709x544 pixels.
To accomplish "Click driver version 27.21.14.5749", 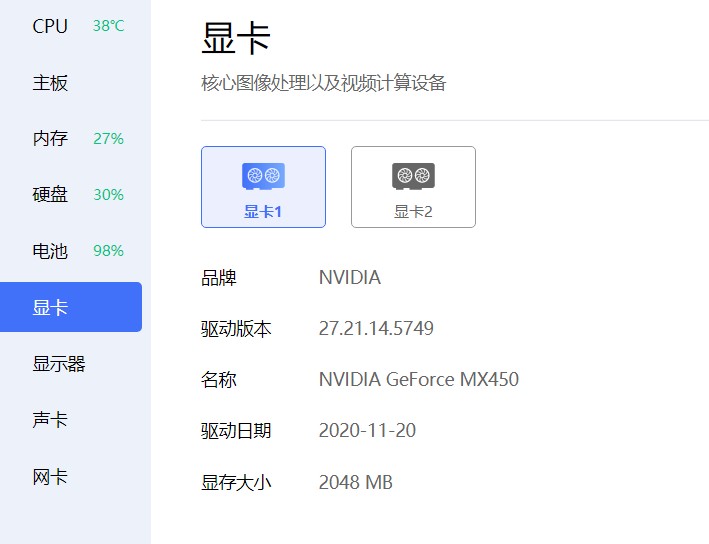I will pyautogui.click(x=376, y=328).
